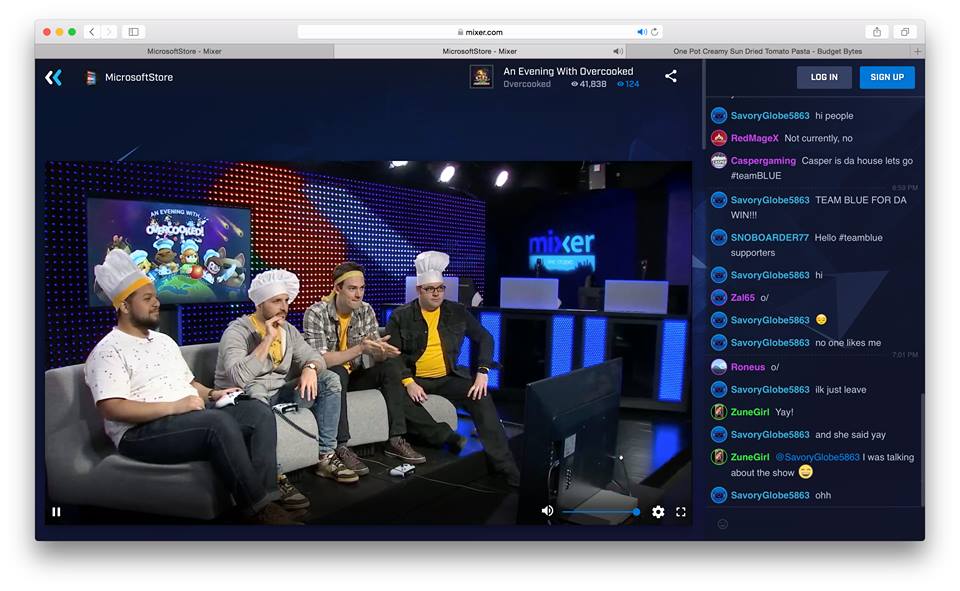Switch to first MicrosoftStore - Mixer tab
The width and height of the screenshot is (960, 591).
tap(184, 51)
